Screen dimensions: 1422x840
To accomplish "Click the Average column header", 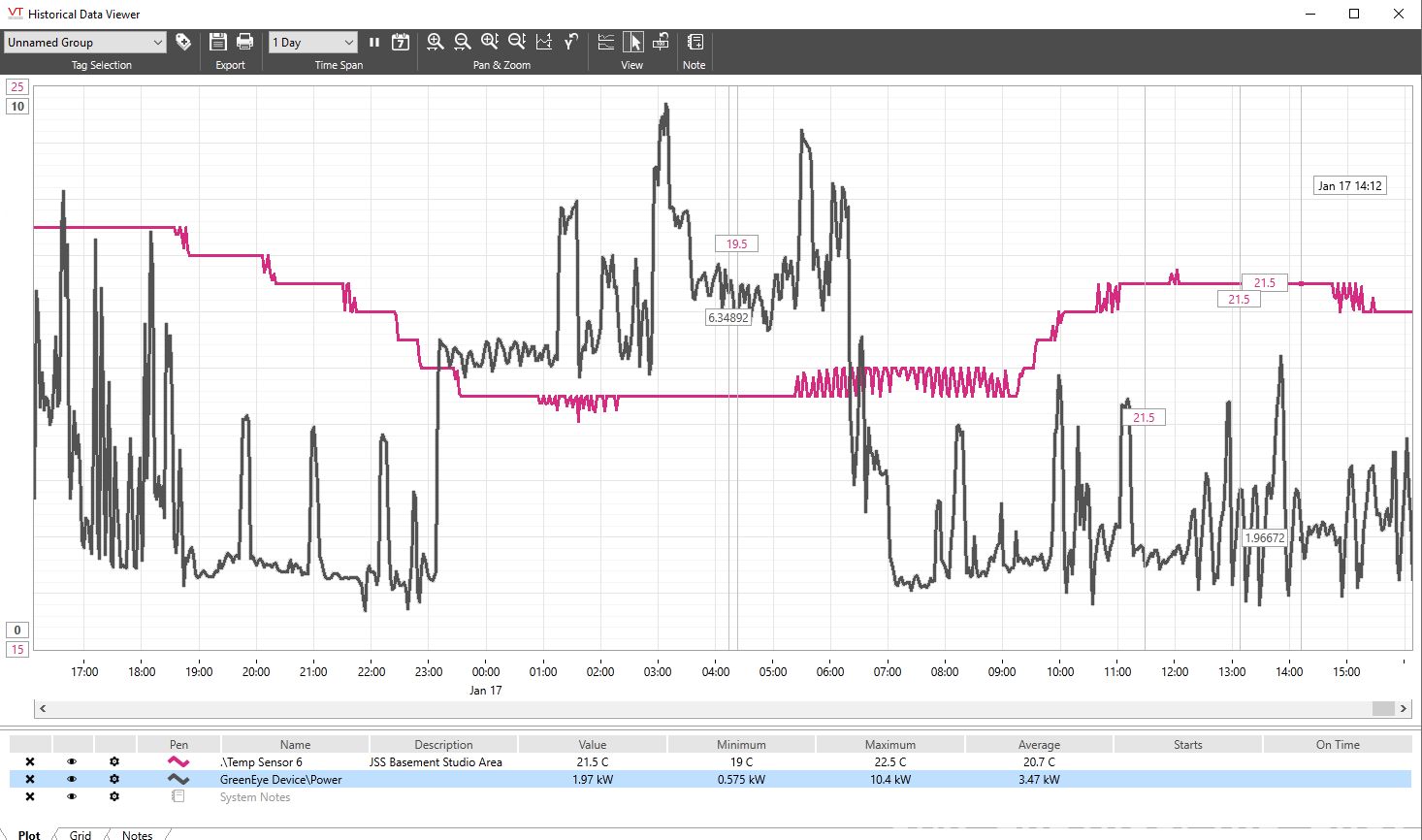I will pos(1039,745).
